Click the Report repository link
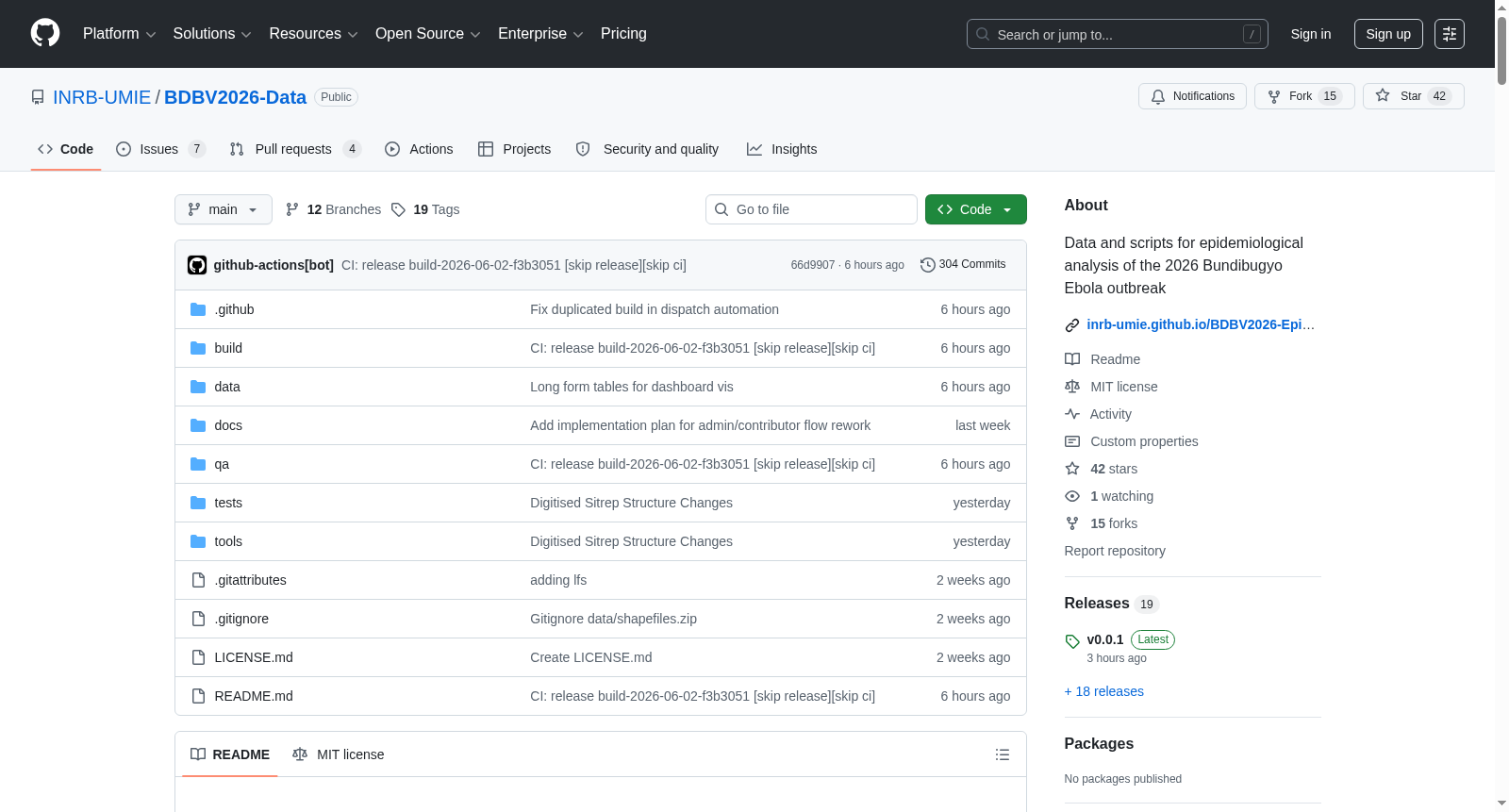The image size is (1509, 812). point(1115,551)
